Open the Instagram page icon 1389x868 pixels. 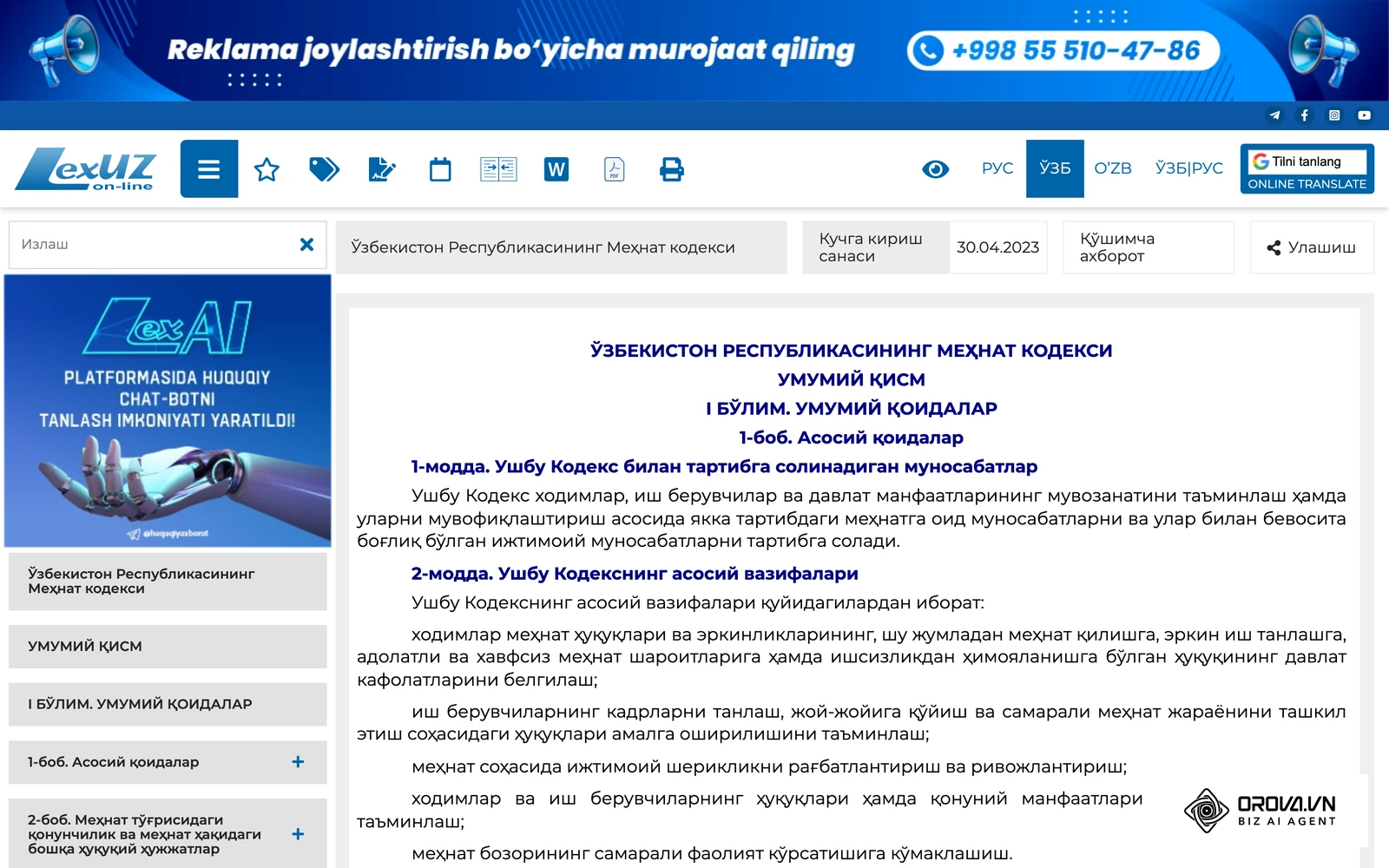pyautogui.click(x=1334, y=115)
